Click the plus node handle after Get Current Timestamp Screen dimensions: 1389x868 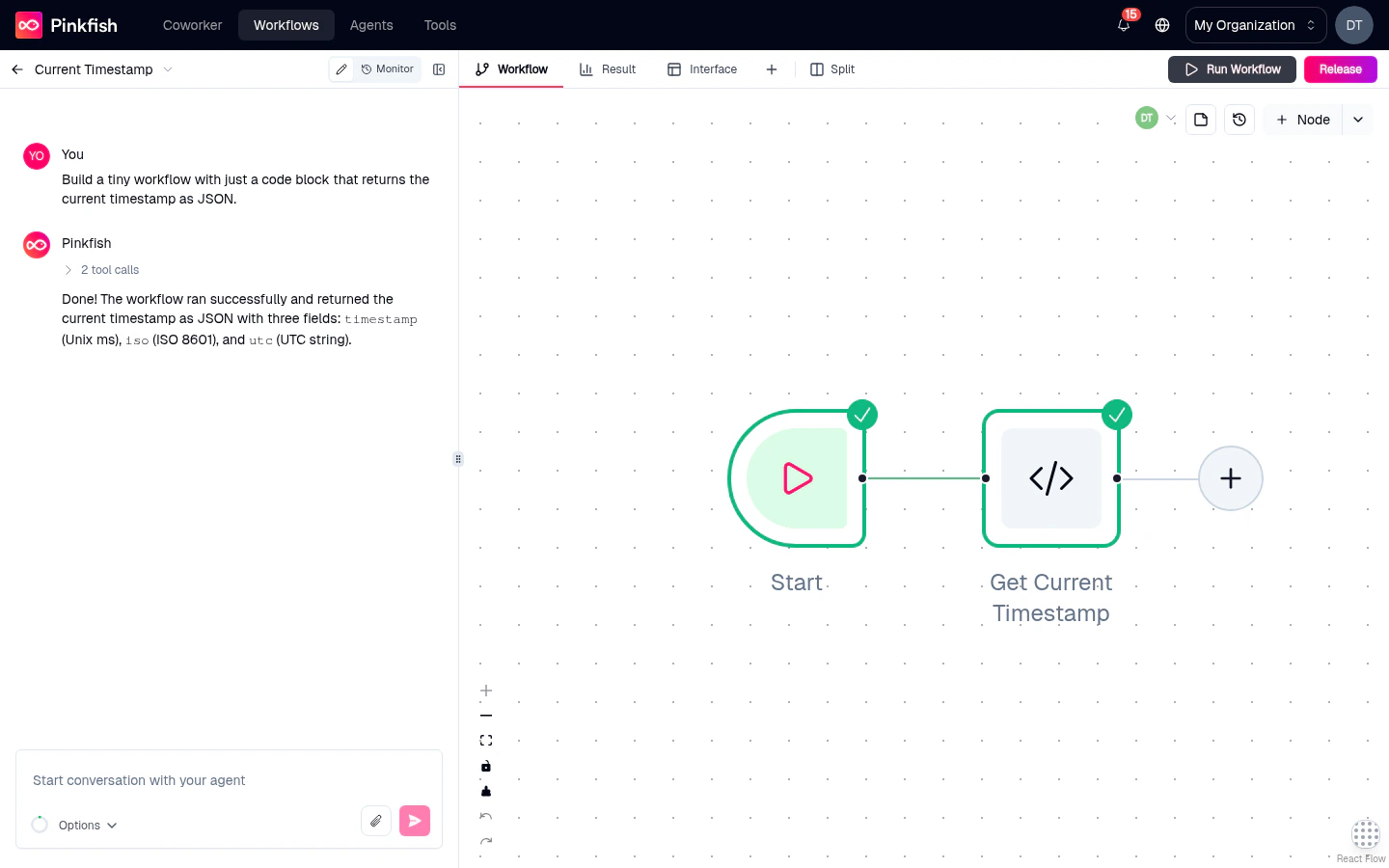pos(1231,478)
